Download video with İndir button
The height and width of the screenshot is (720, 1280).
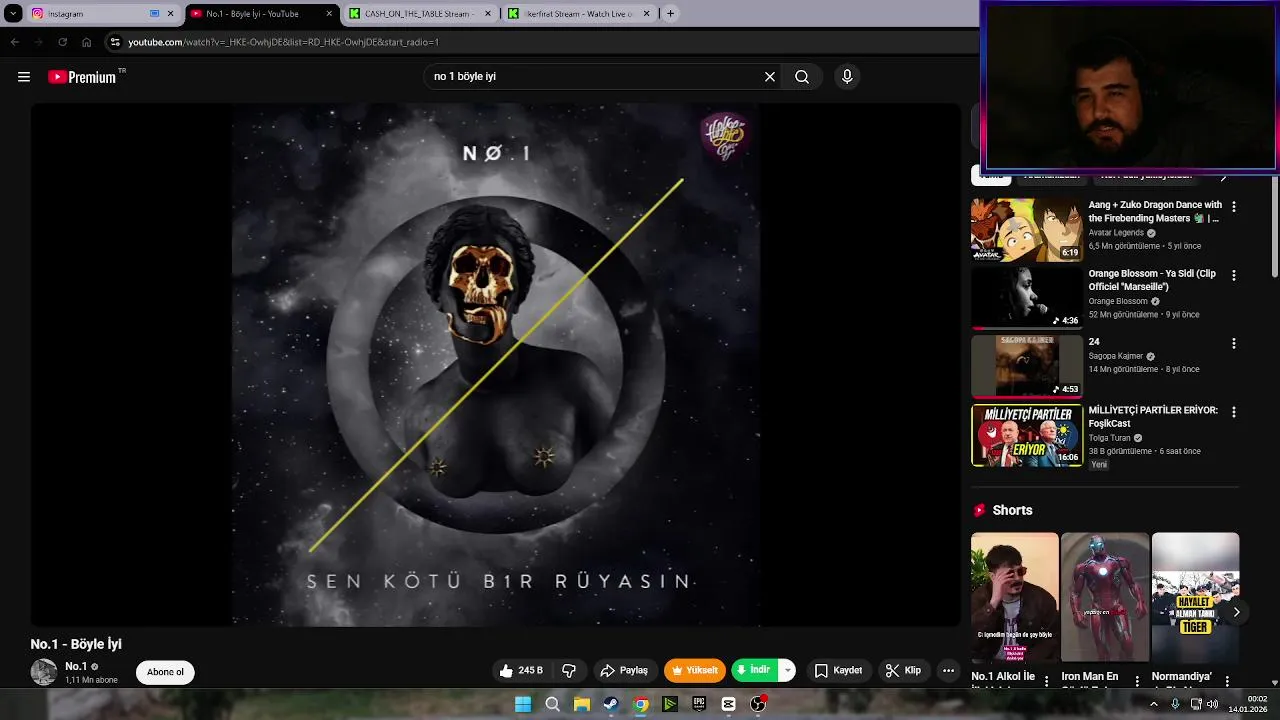pyautogui.click(x=755, y=671)
